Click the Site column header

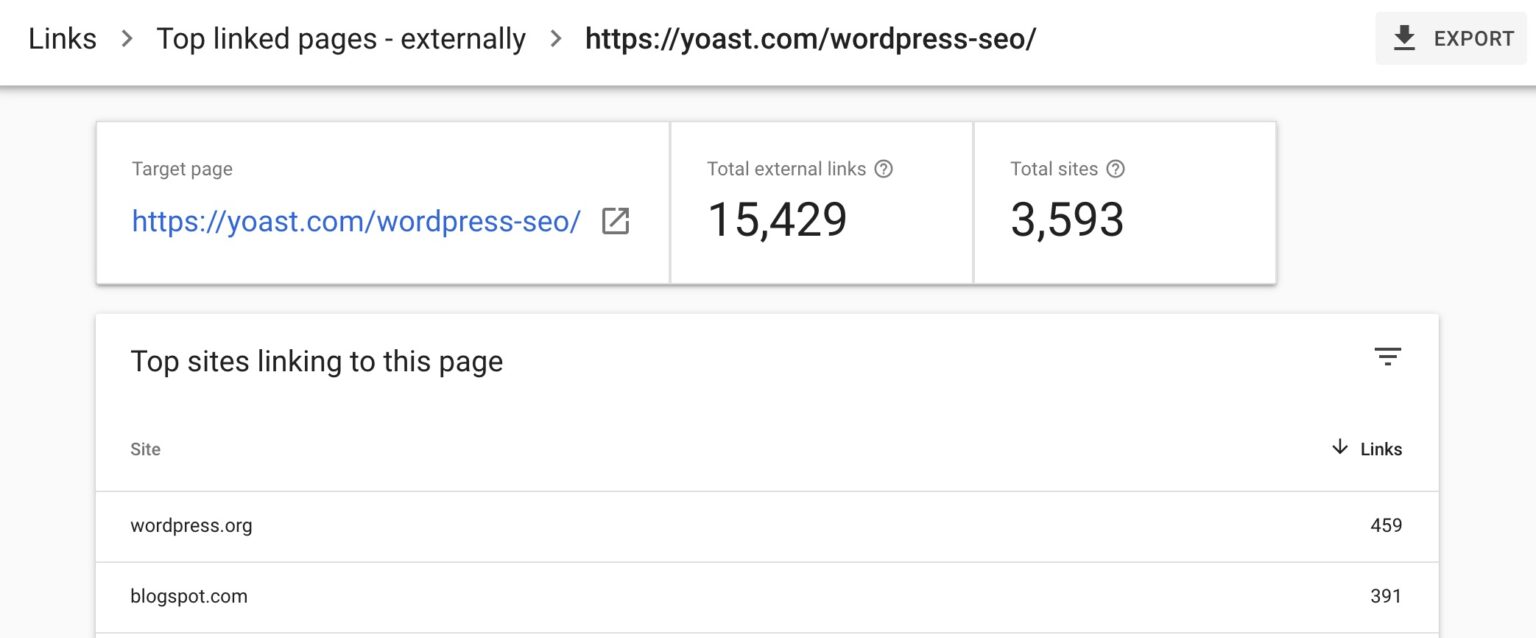tap(145, 449)
